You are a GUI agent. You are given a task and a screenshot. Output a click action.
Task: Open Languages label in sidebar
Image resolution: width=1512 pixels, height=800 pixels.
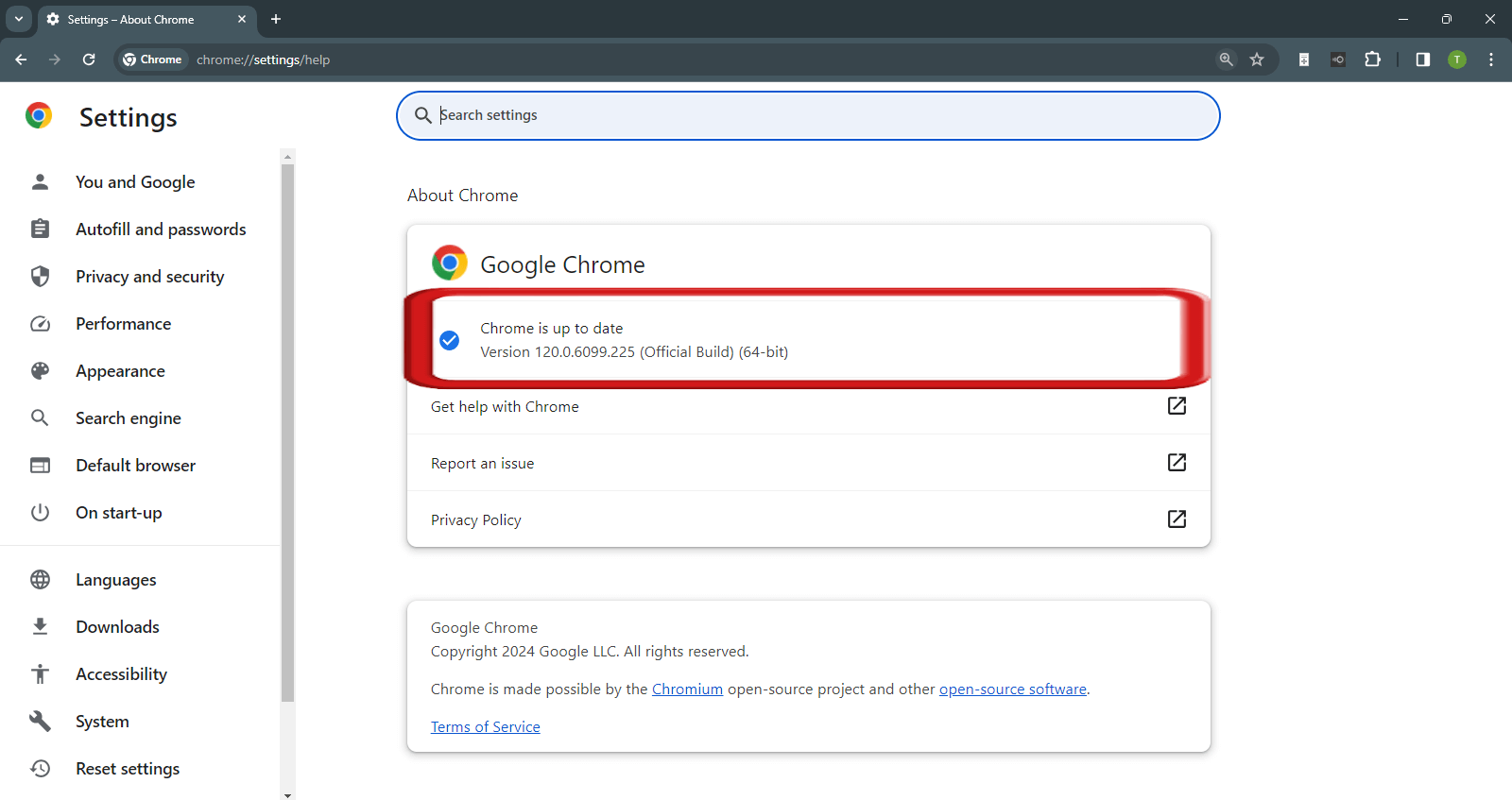pos(116,580)
